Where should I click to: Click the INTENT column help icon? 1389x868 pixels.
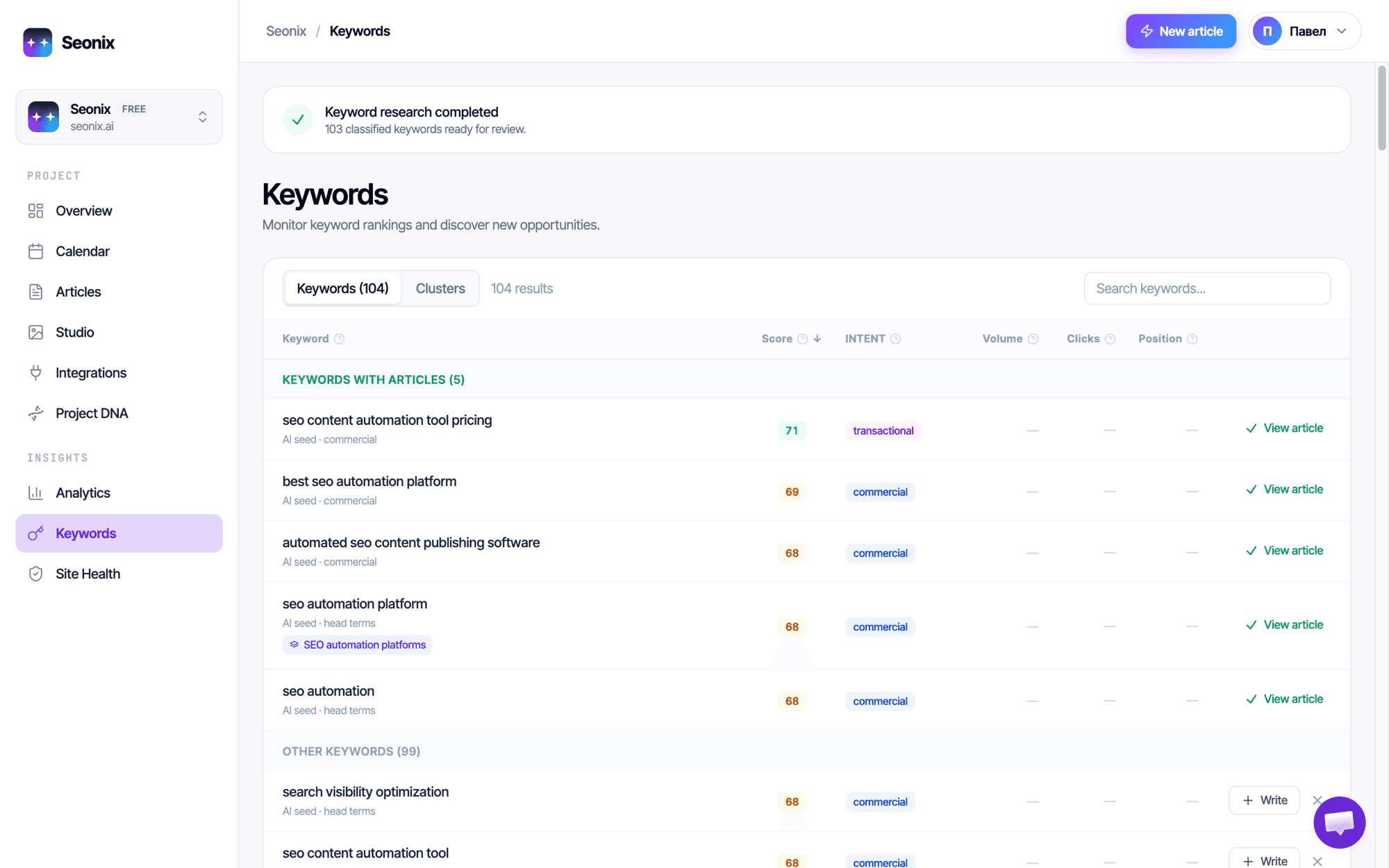[895, 339]
